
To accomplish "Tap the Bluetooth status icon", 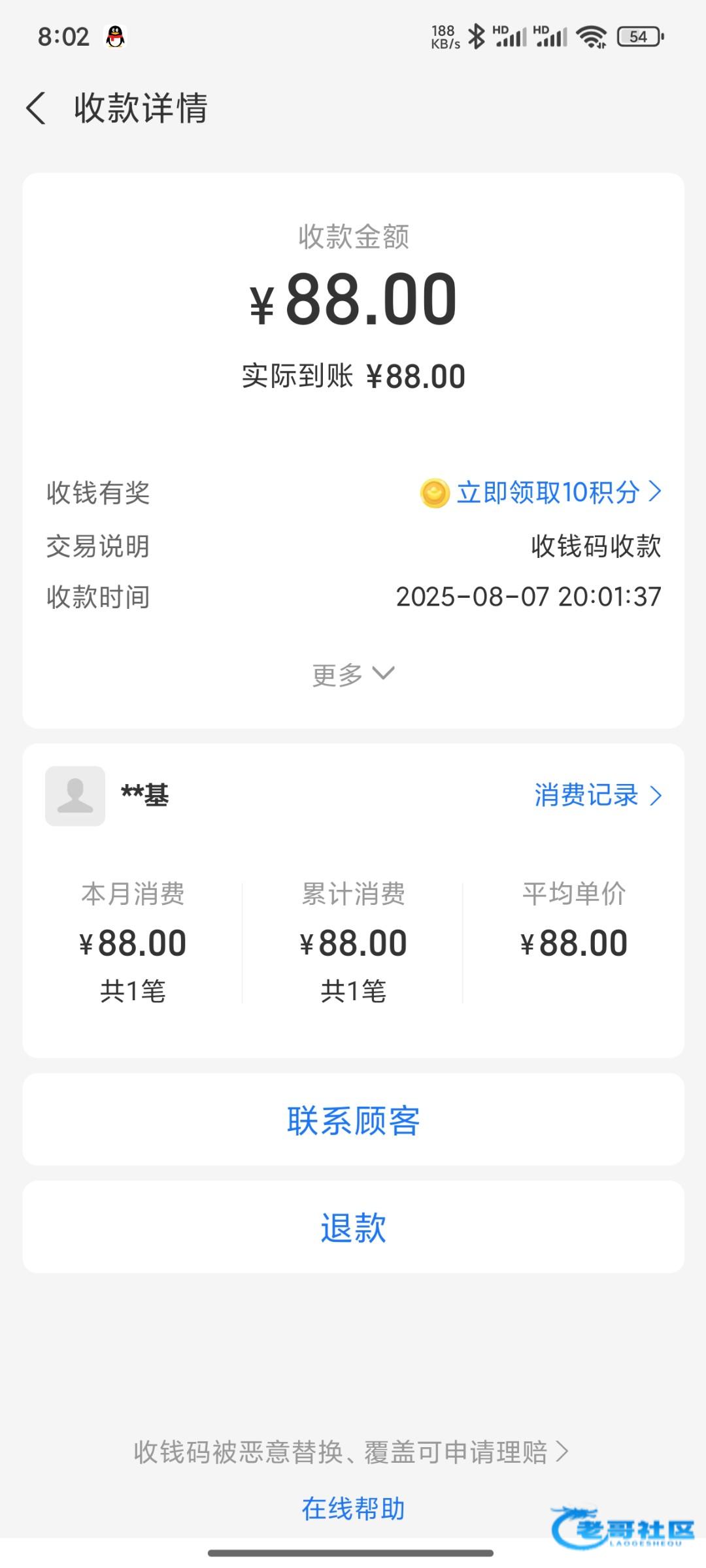I will (x=477, y=37).
